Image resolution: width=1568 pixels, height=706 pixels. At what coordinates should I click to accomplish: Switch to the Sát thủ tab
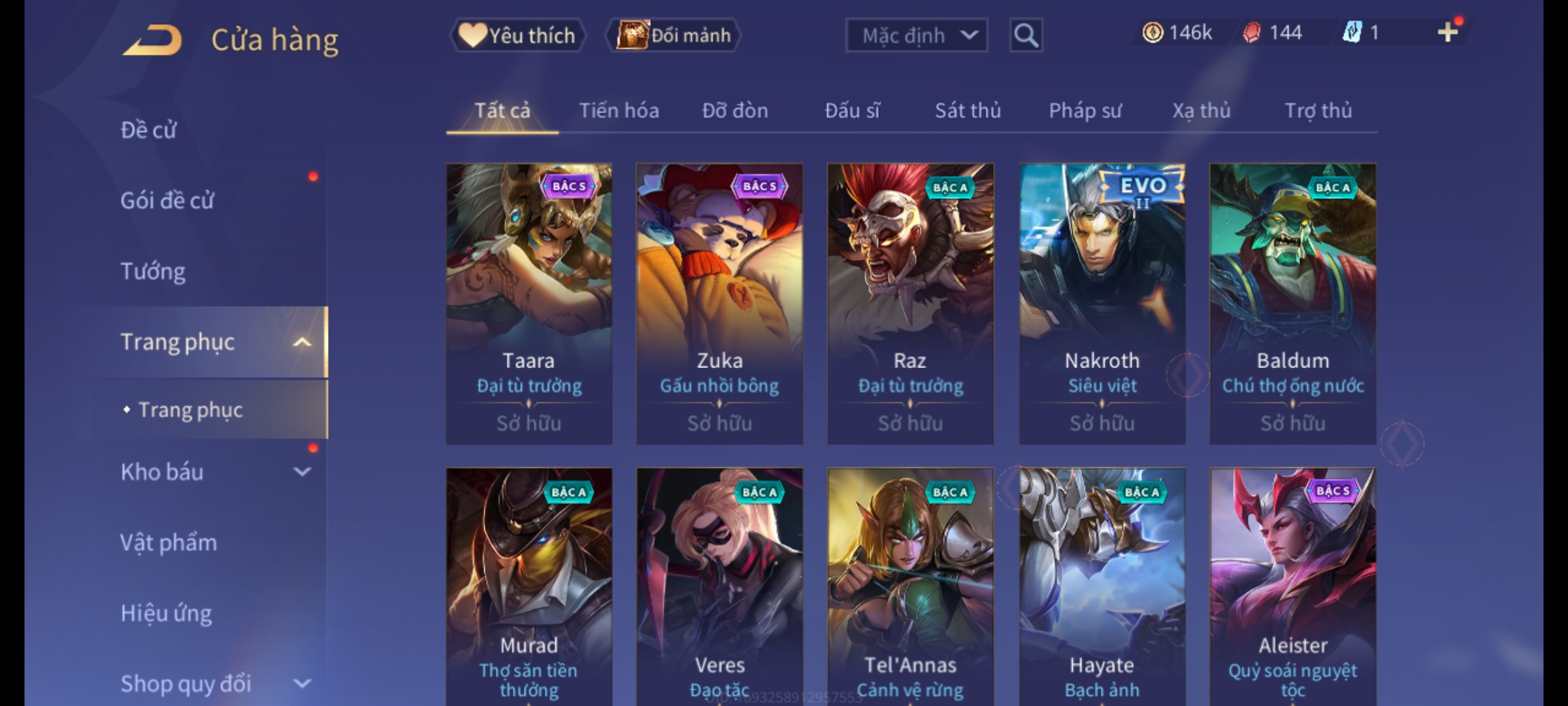[968, 110]
